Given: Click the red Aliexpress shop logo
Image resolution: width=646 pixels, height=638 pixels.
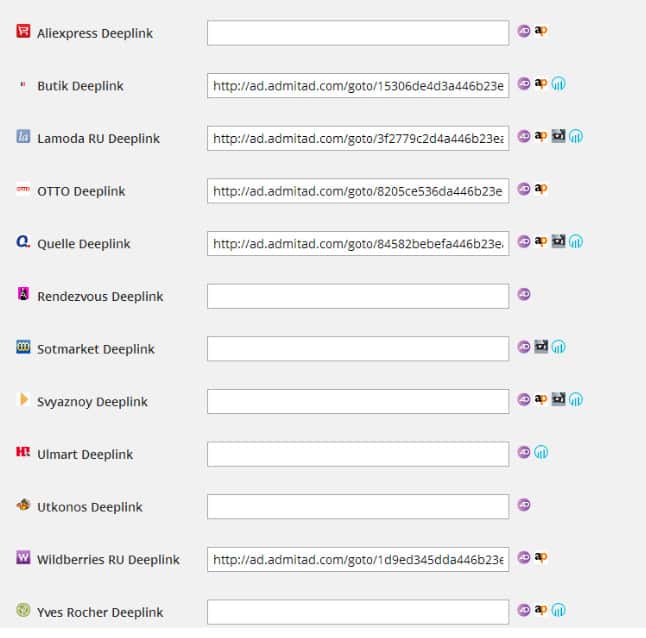Looking at the screenshot, I should (23, 32).
